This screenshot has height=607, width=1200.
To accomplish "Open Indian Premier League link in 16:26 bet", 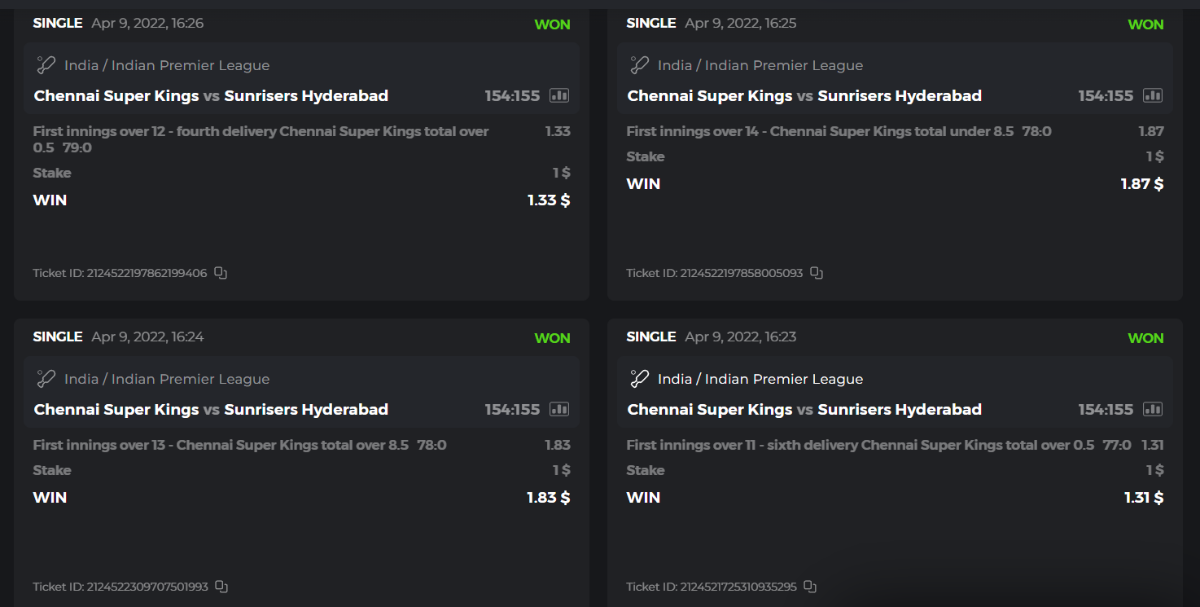I will [x=190, y=65].
